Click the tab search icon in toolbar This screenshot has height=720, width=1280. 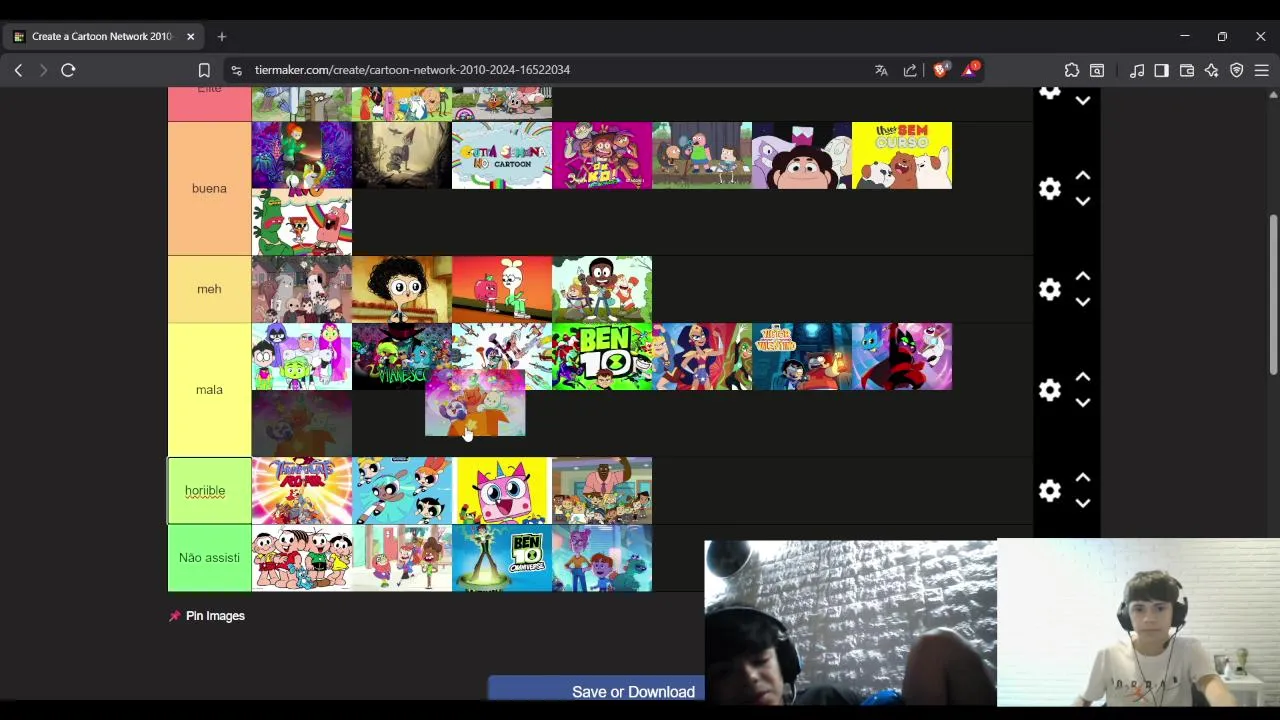[x=1097, y=70]
